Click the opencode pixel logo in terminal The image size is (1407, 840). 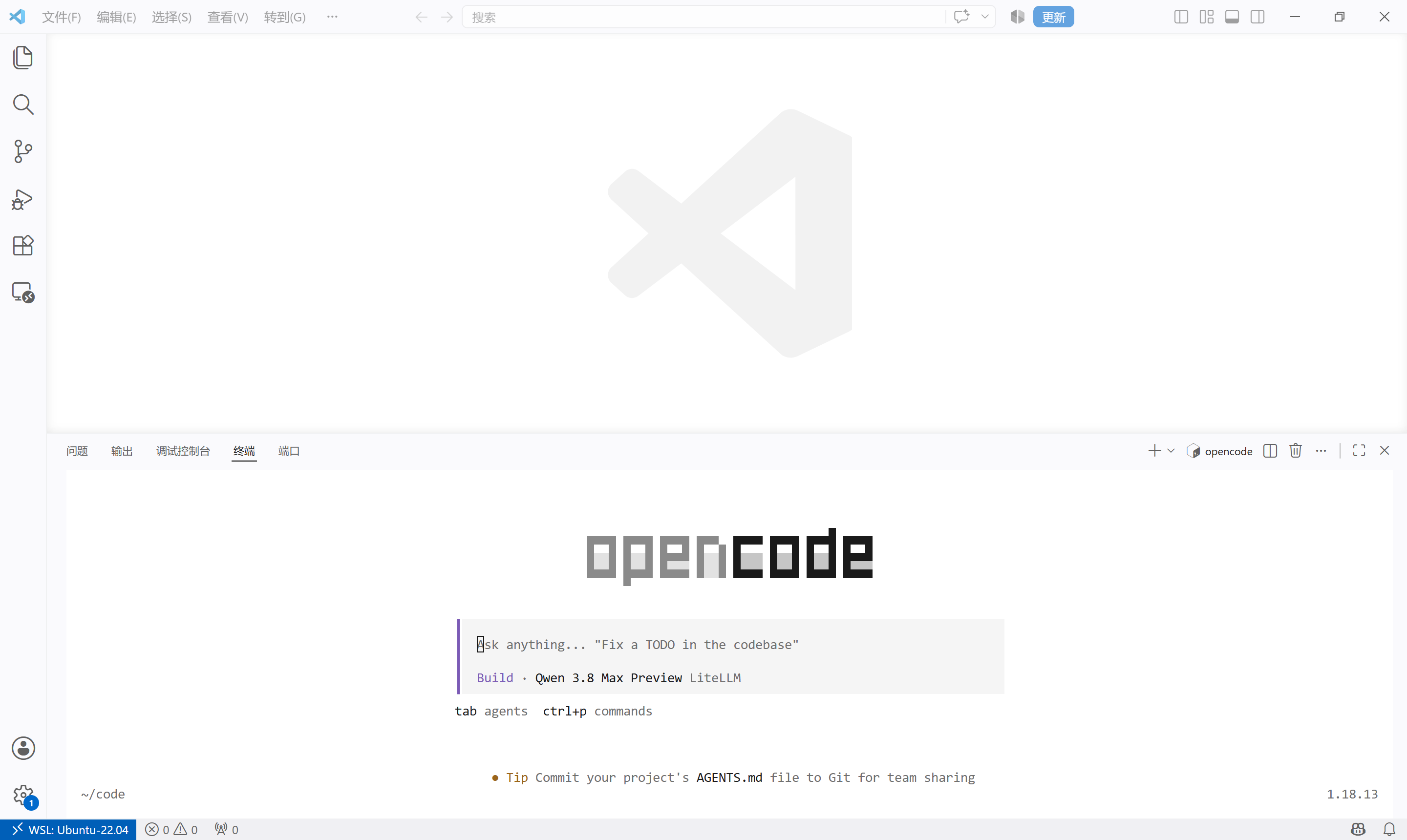pyautogui.click(x=729, y=556)
